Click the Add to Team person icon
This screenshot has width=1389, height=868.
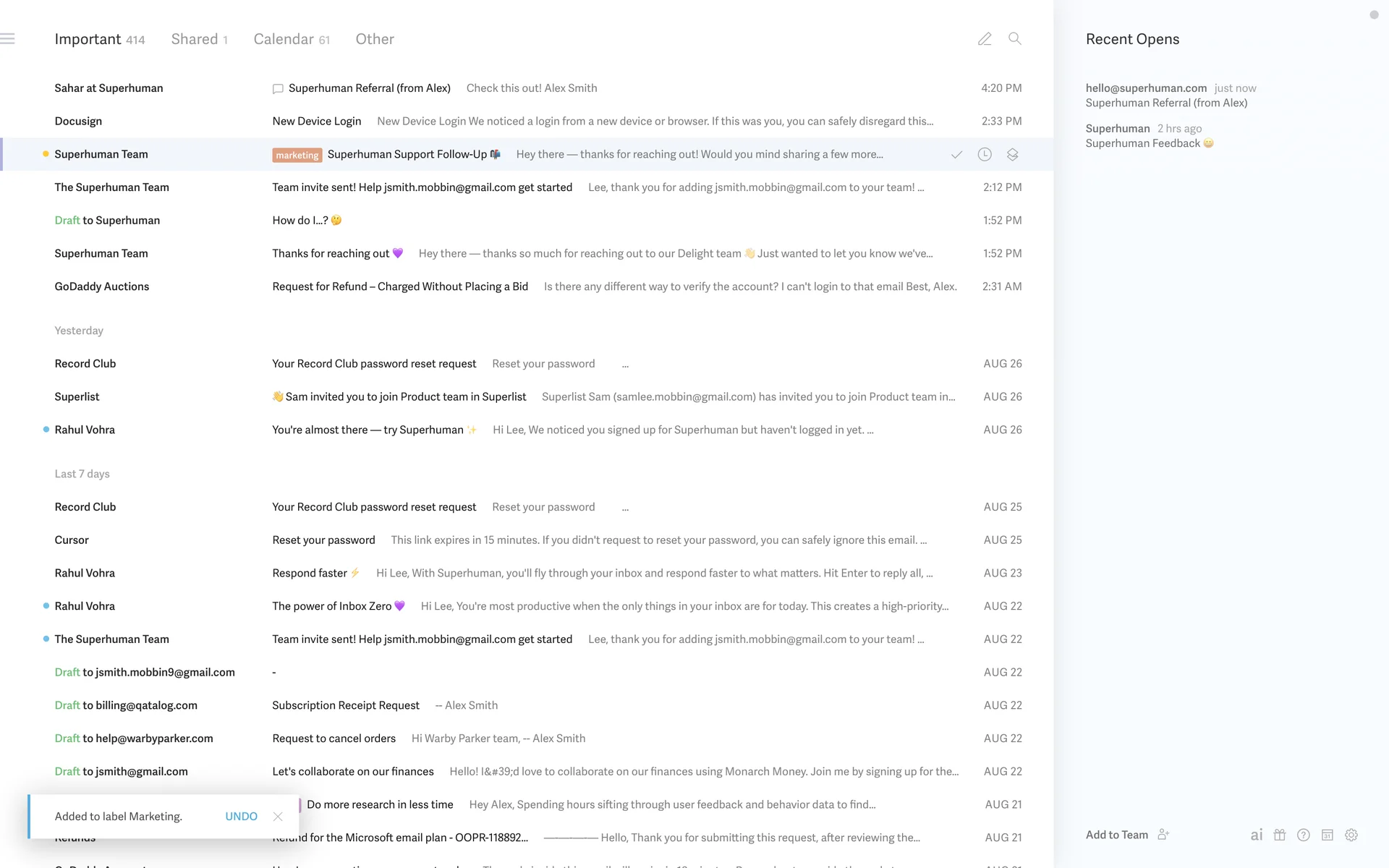click(x=1163, y=835)
